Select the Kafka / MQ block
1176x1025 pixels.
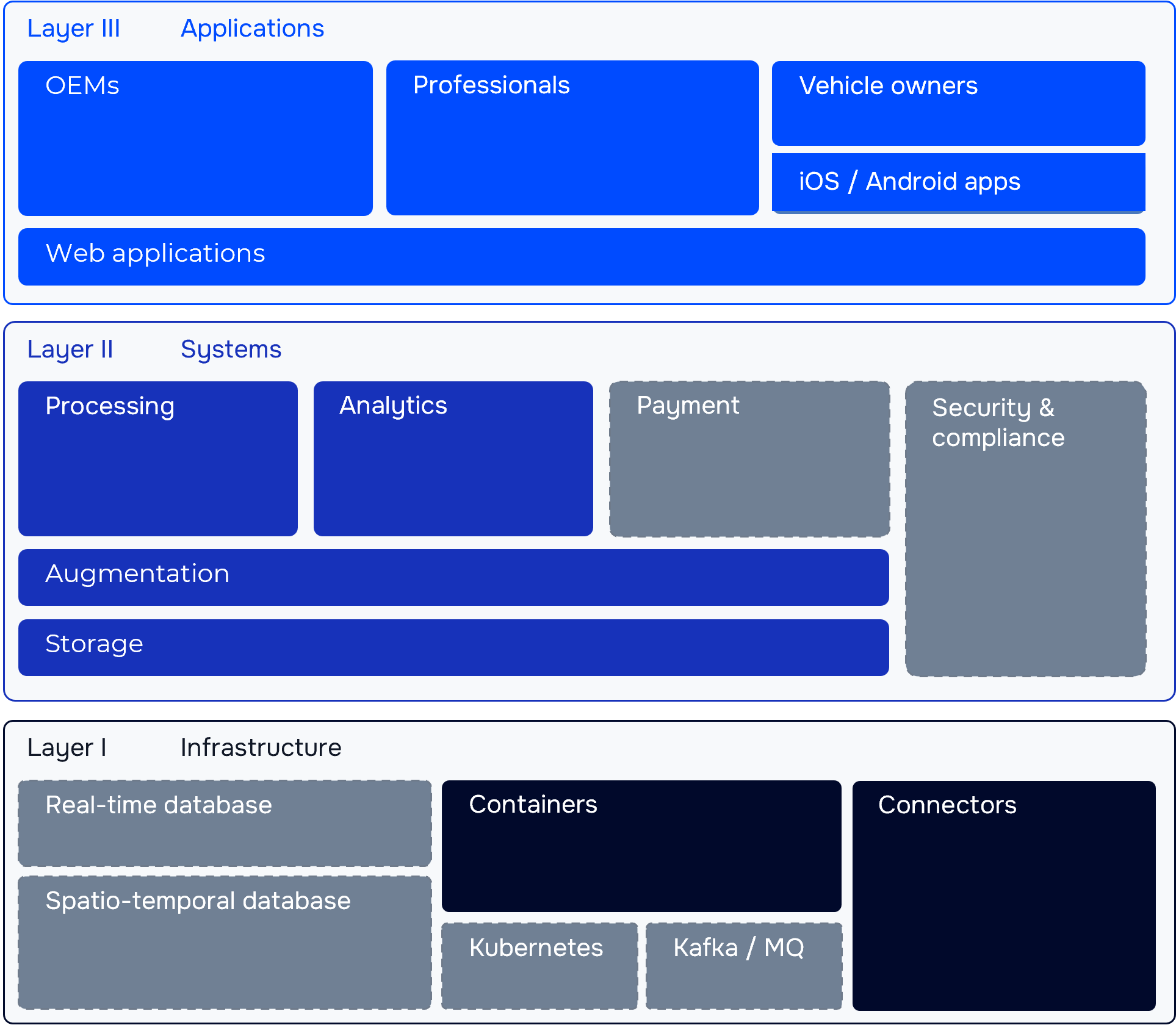[x=743, y=965]
